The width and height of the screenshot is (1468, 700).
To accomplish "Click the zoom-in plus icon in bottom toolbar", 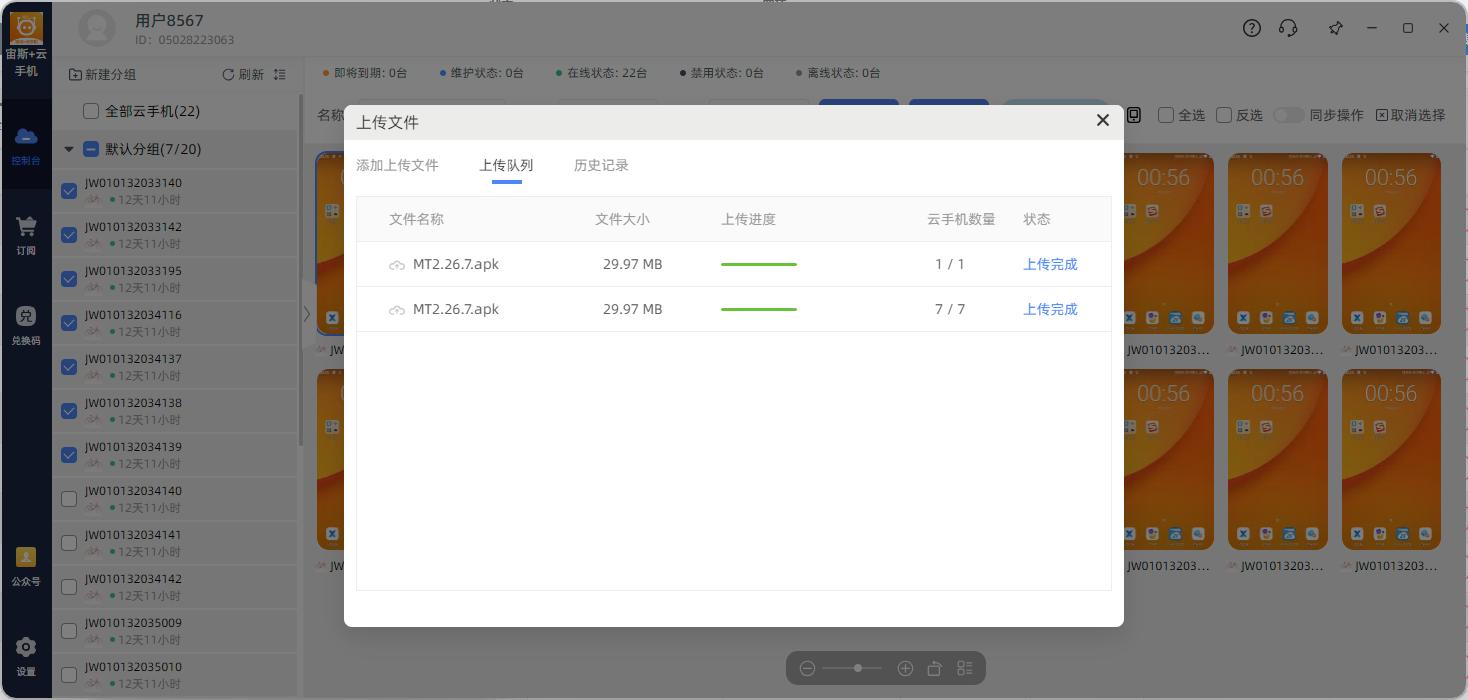I will click(x=905, y=668).
